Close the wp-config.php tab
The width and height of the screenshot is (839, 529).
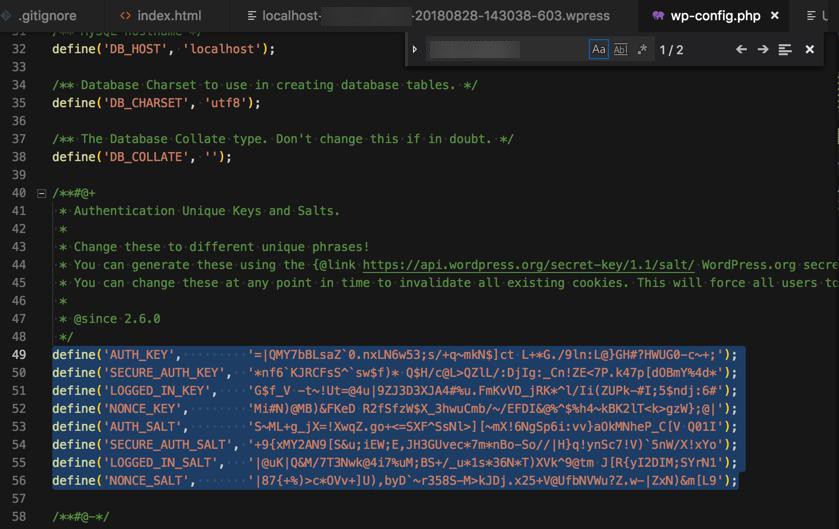(775, 16)
